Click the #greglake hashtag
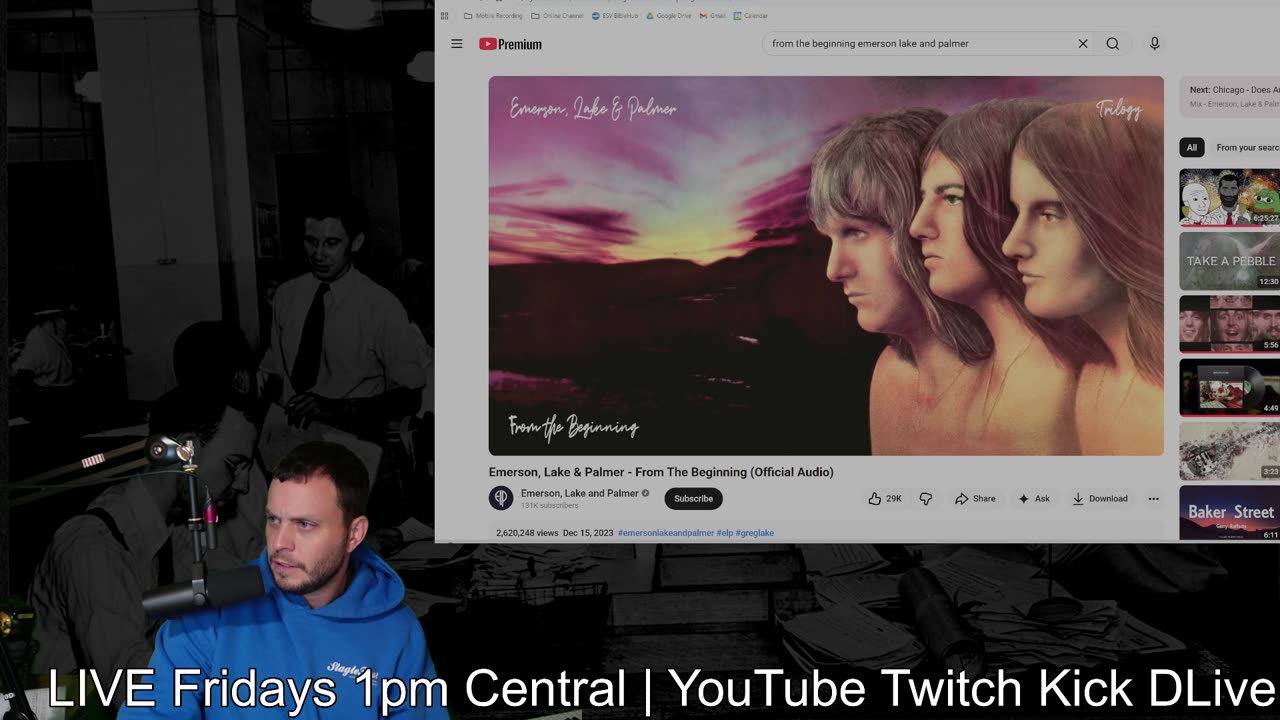This screenshot has width=1280, height=720. tap(755, 533)
